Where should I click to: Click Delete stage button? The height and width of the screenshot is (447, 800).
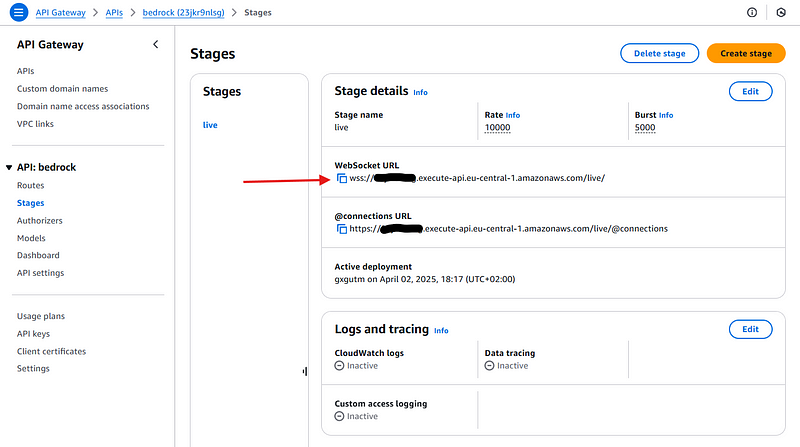(x=659, y=53)
